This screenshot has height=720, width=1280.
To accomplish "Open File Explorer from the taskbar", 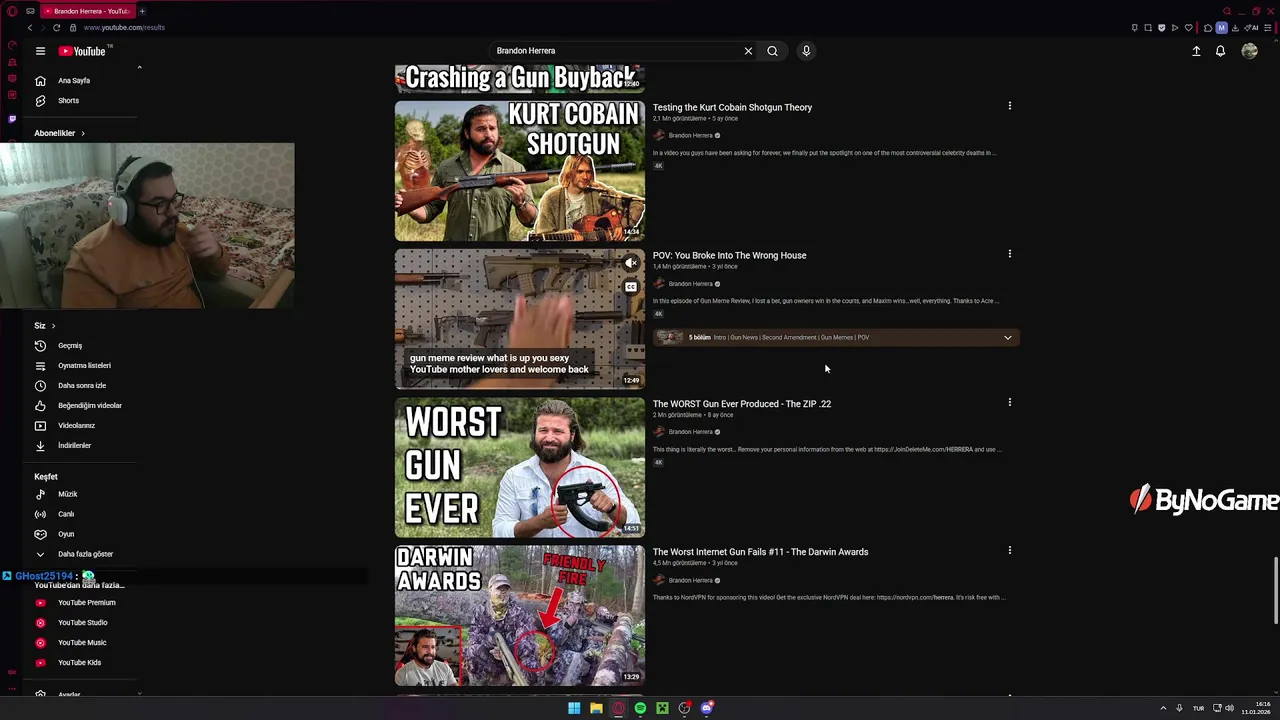I will [596, 708].
